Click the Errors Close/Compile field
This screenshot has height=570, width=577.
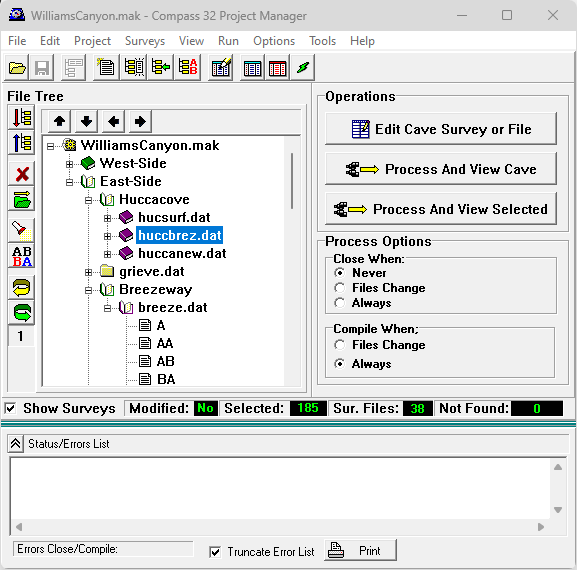[103, 549]
